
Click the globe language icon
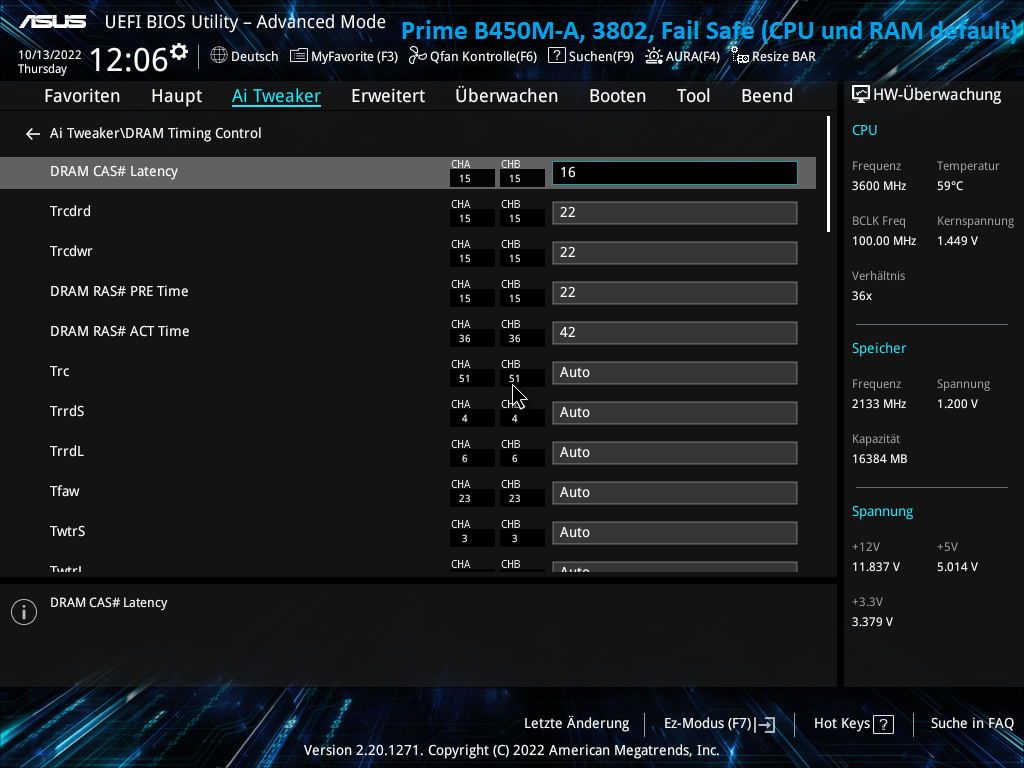[219, 56]
